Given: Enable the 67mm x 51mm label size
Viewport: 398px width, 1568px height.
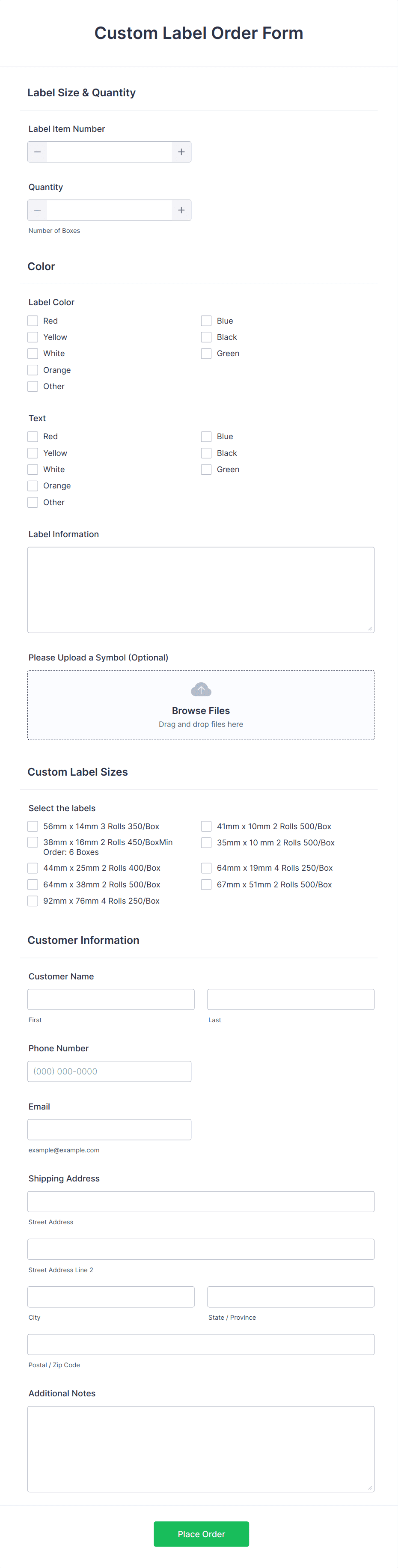Looking at the screenshot, I should [x=206, y=884].
